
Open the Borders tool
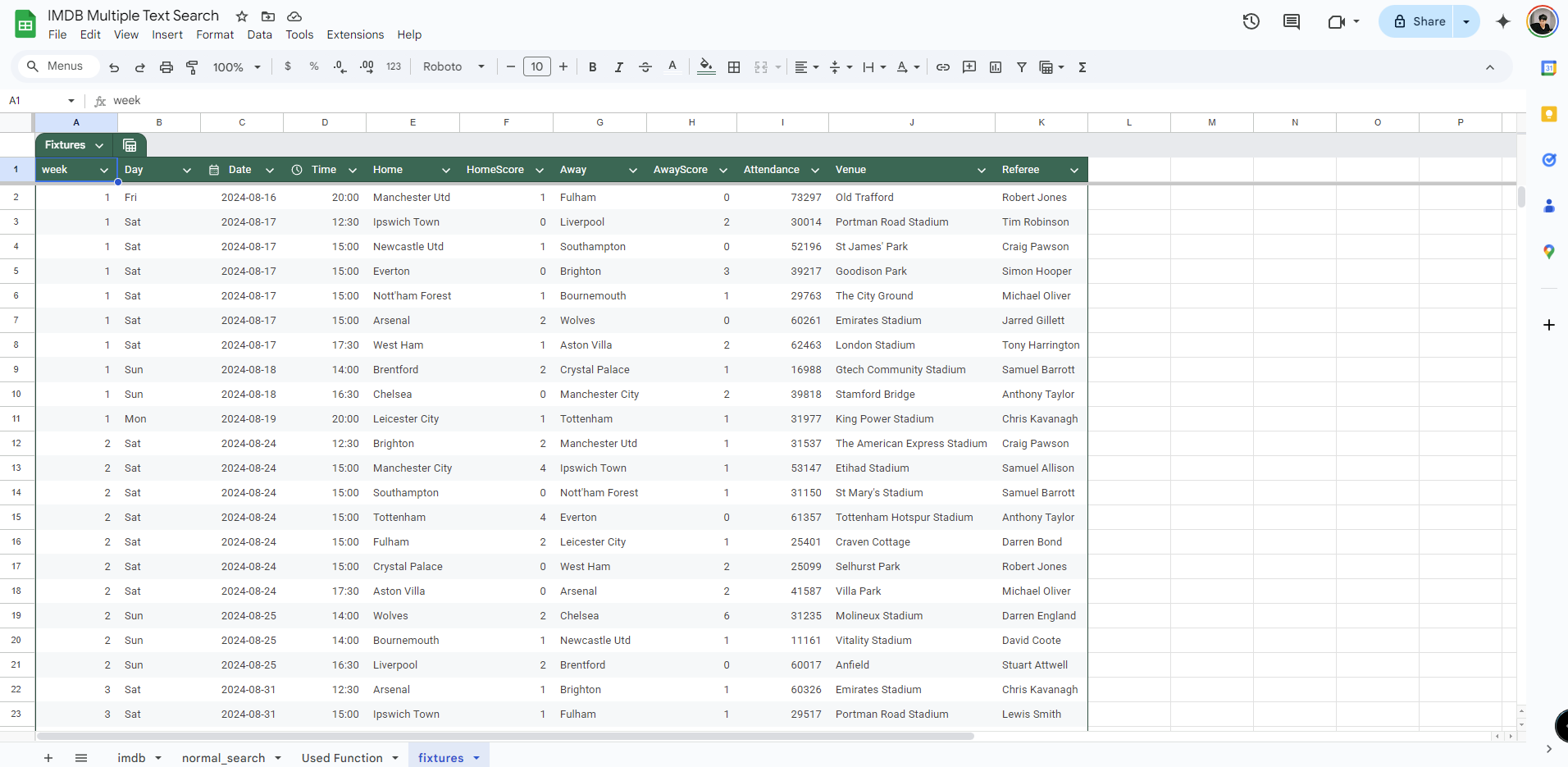tap(734, 67)
